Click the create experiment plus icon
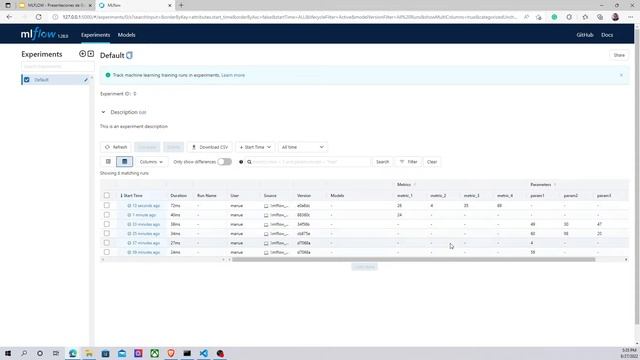 (82, 54)
